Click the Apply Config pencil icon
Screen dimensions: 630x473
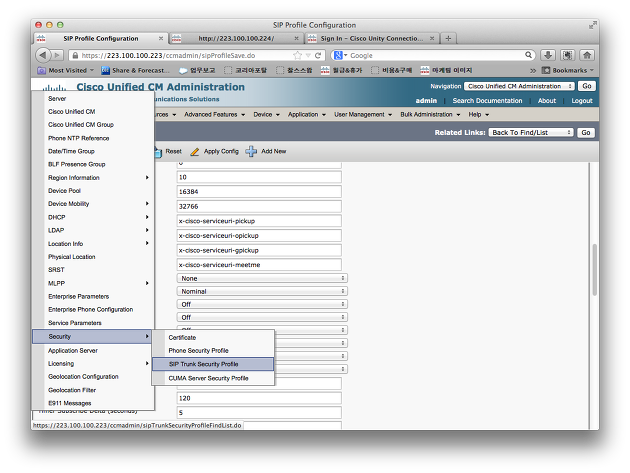pos(194,152)
